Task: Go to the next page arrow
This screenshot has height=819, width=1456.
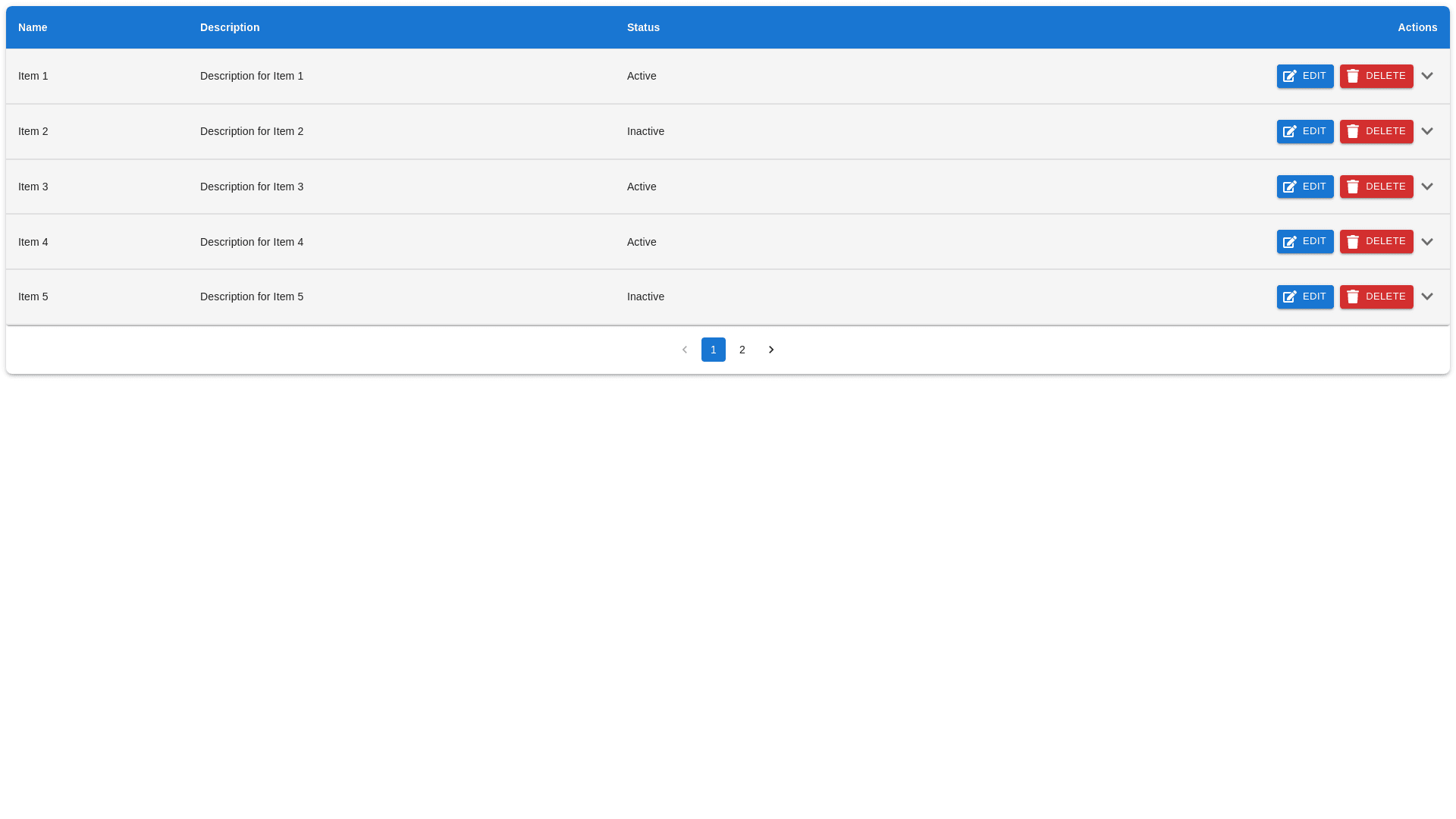Action: point(771,350)
